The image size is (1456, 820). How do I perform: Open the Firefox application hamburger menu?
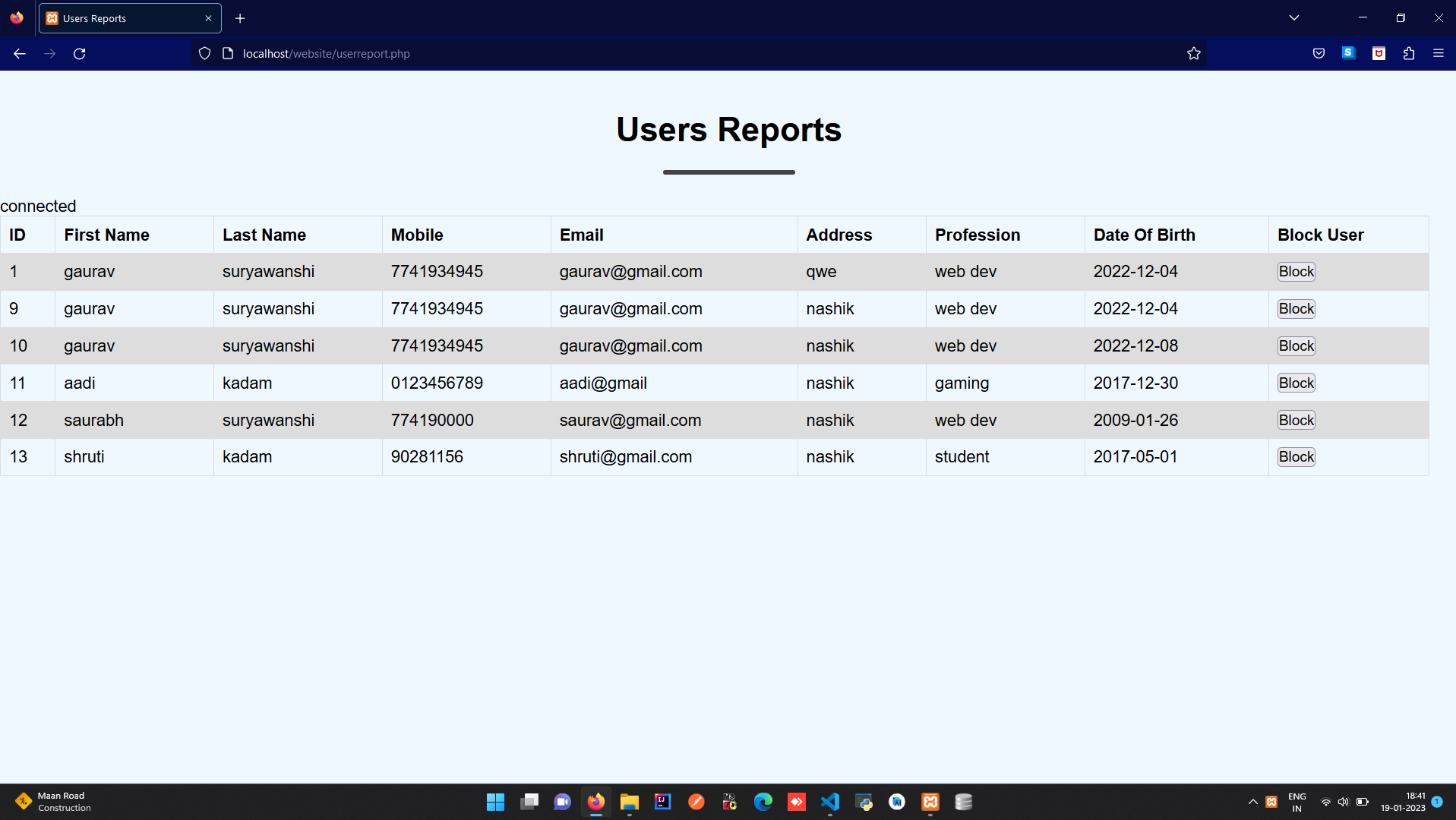pos(1439,53)
